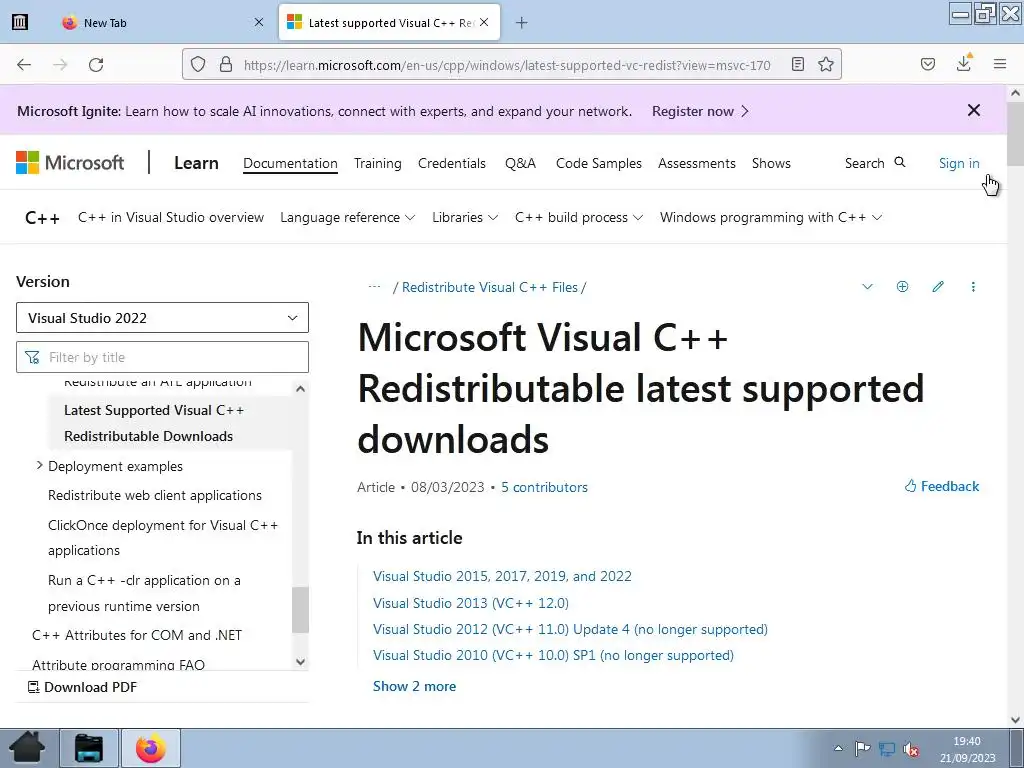Click the site security padlock icon
Image resolution: width=1024 pixels, height=768 pixels.
(226, 64)
